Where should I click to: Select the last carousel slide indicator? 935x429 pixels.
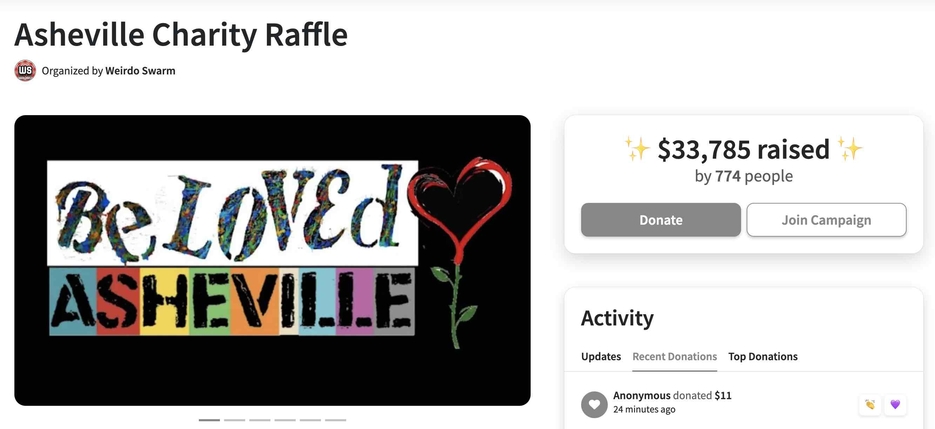click(335, 420)
